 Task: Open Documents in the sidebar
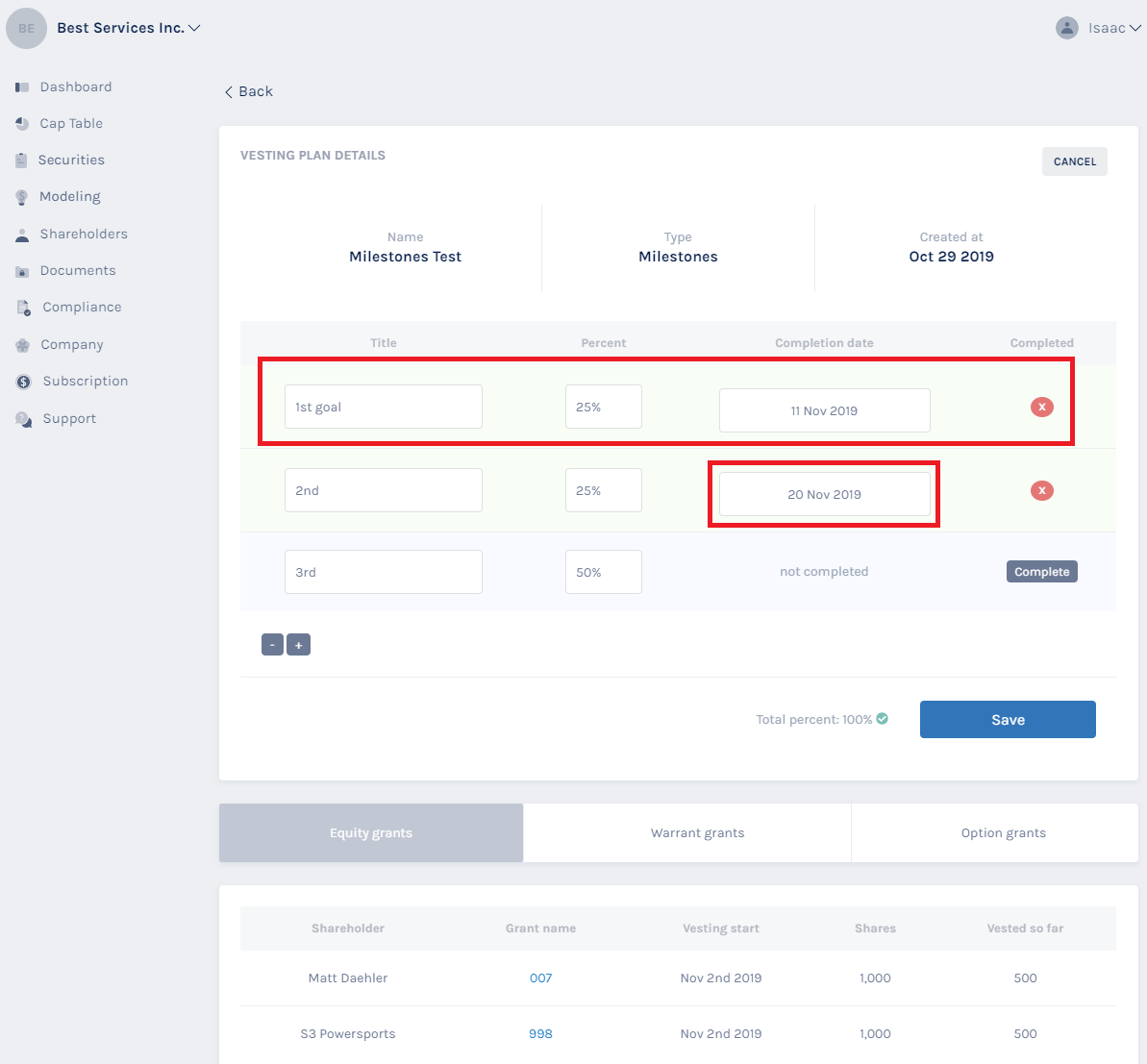pyautogui.click(x=78, y=271)
